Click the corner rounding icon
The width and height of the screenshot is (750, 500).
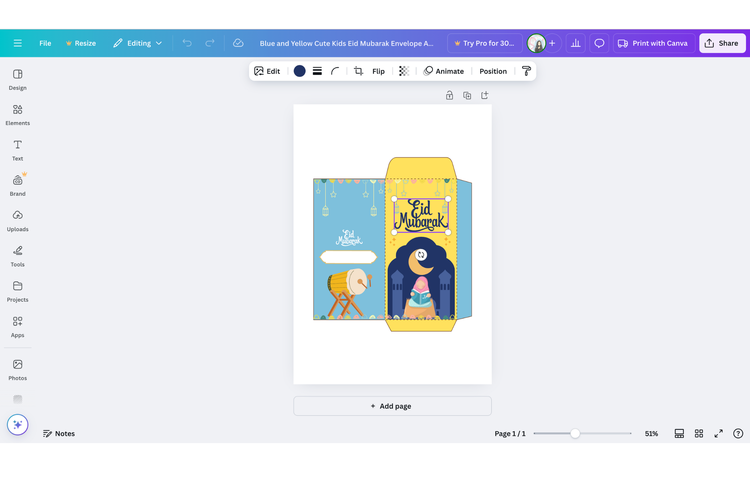[335, 71]
